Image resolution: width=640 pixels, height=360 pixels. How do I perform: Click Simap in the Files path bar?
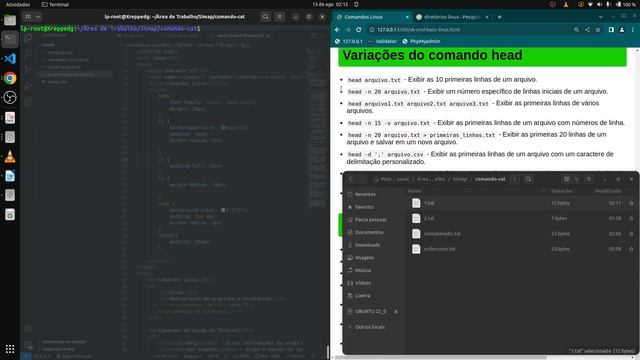[x=460, y=179]
